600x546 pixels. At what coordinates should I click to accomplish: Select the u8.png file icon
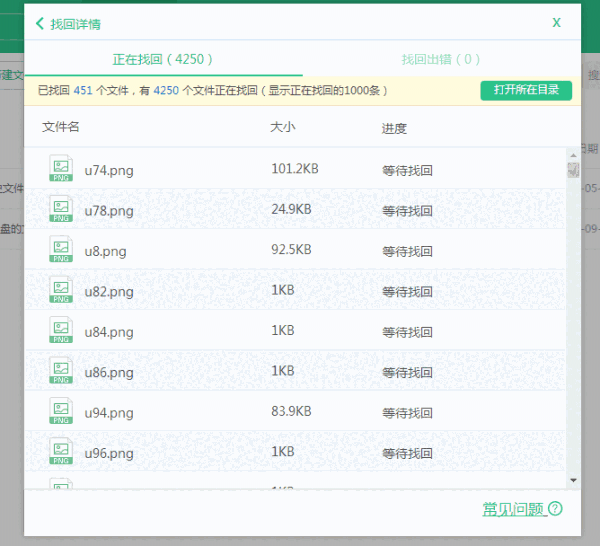coord(62,250)
